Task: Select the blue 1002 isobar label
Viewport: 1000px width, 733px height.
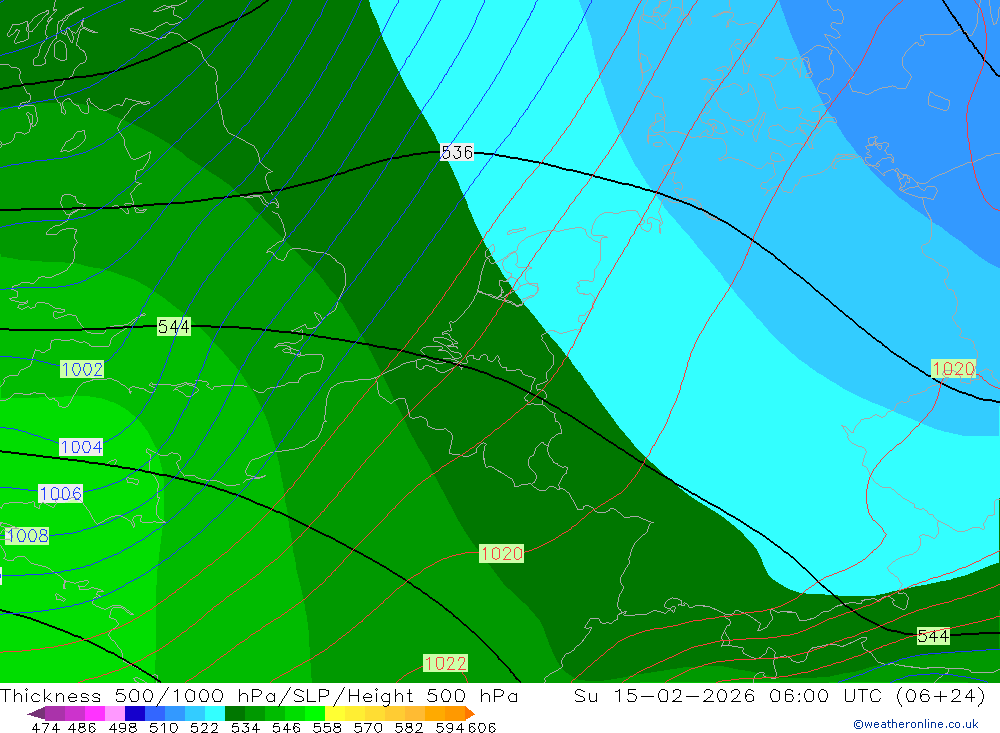Action: pyautogui.click(x=82, y=369)
